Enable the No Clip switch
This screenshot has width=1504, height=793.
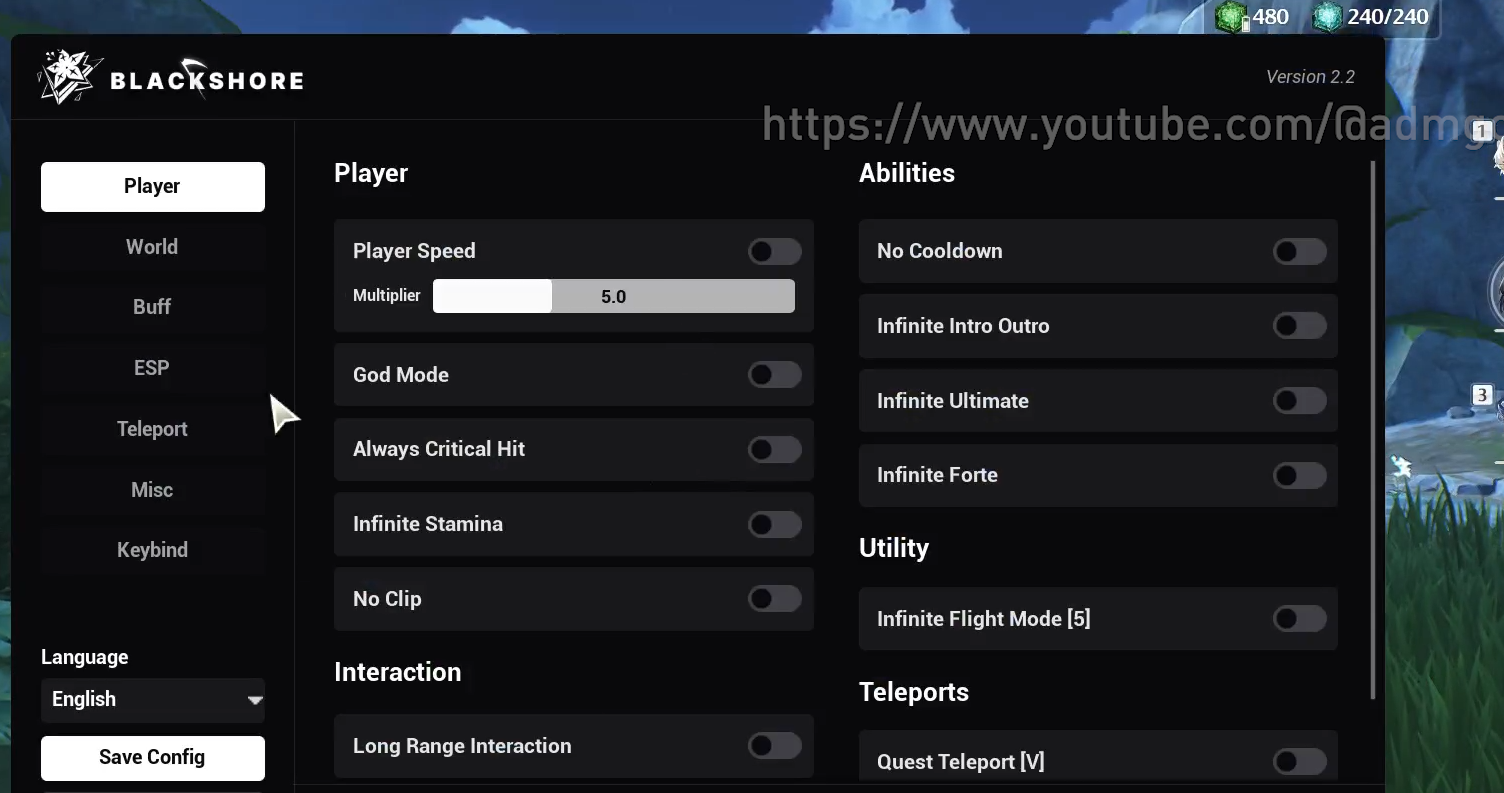[774, 599]
